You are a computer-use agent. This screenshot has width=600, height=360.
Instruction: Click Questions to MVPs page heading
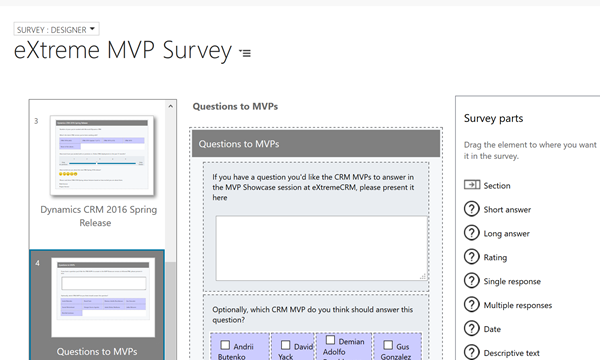click(235, 106)
